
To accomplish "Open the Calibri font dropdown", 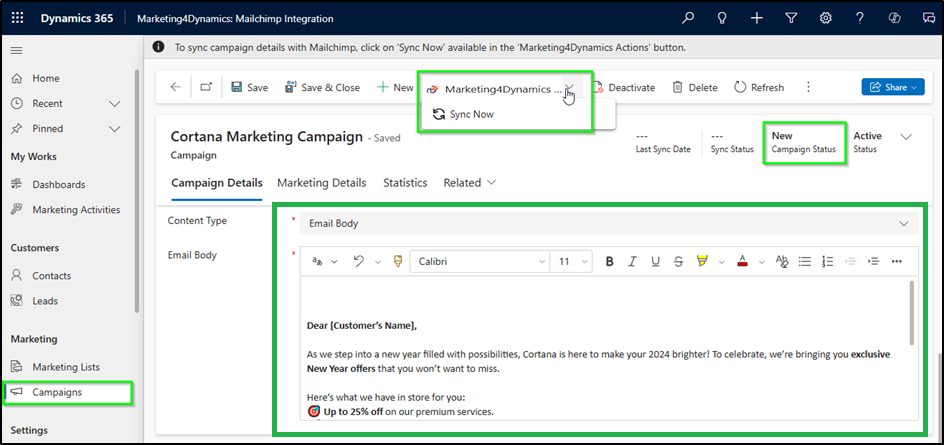I will (x=479, y=261).
